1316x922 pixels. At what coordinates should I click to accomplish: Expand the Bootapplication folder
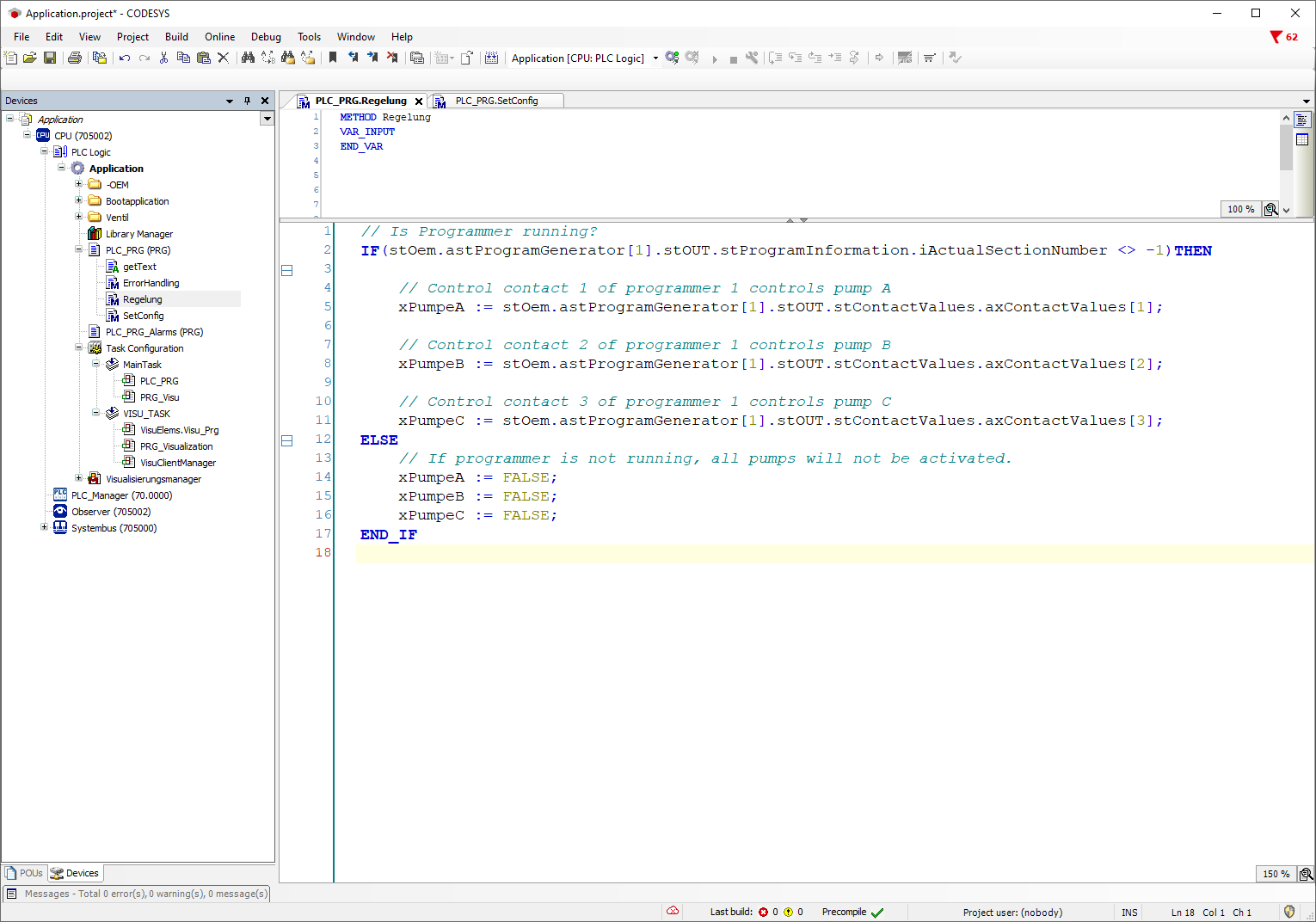tap(79, 201)
